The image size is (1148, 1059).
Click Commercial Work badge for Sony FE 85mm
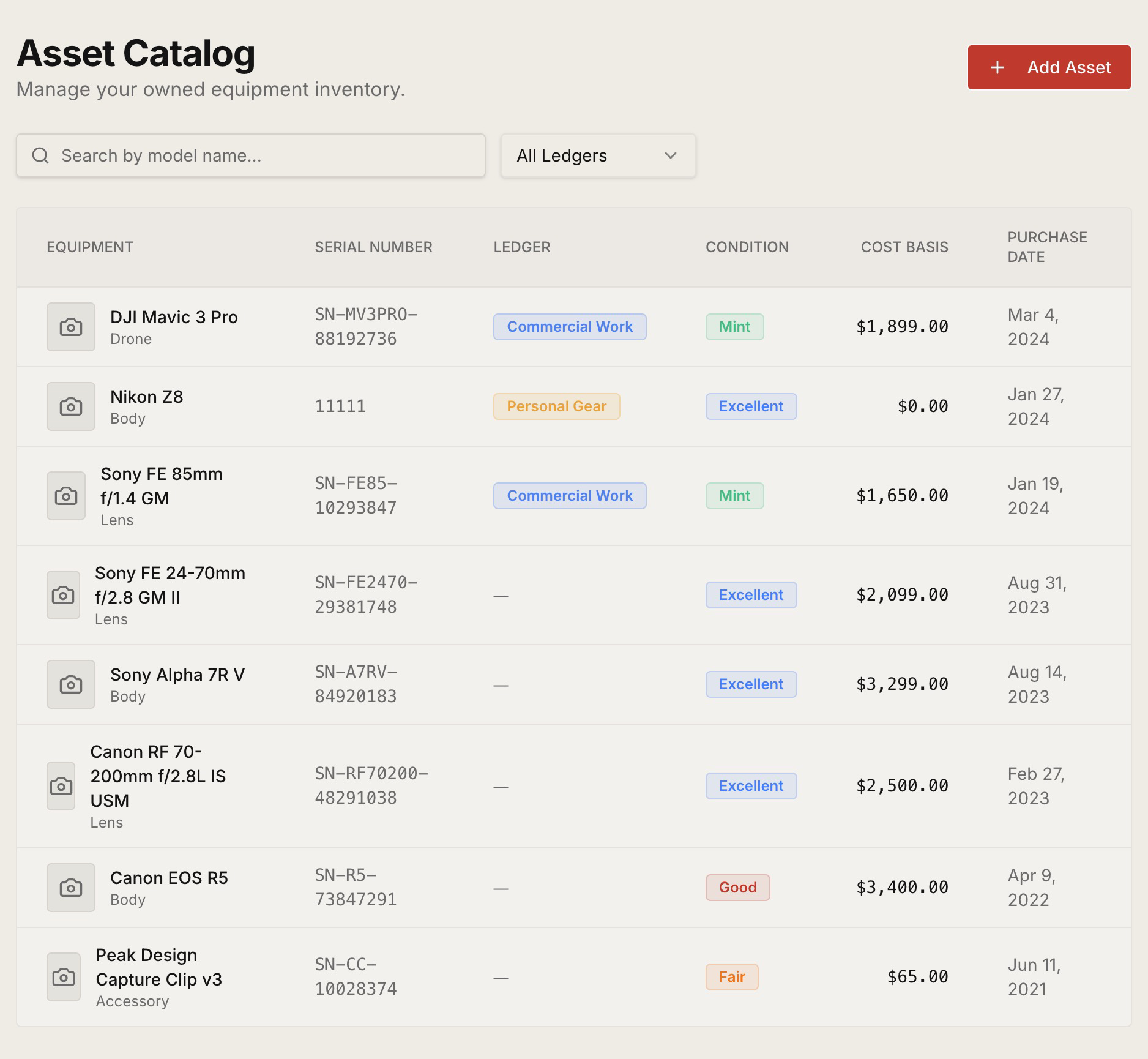570,496
